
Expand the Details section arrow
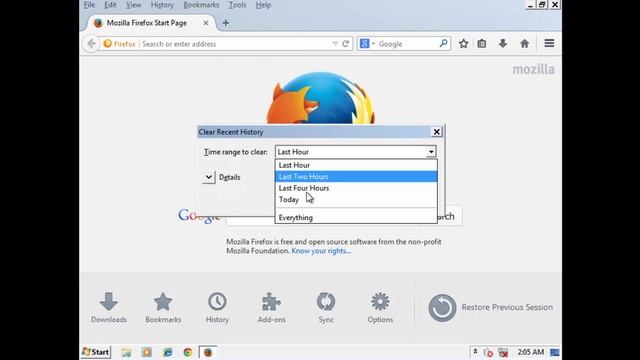(209, 177)
